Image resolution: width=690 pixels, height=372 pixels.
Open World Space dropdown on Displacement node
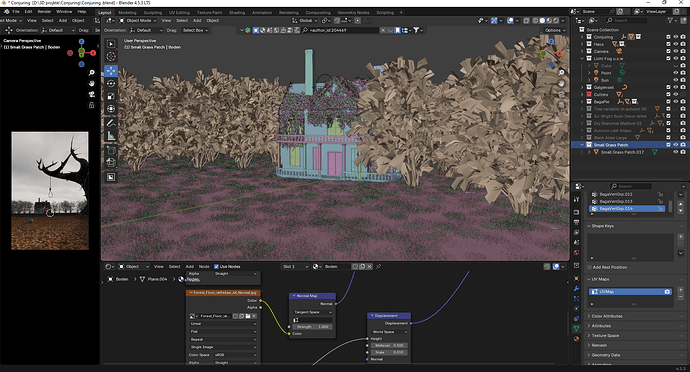(x=389, y=331)
